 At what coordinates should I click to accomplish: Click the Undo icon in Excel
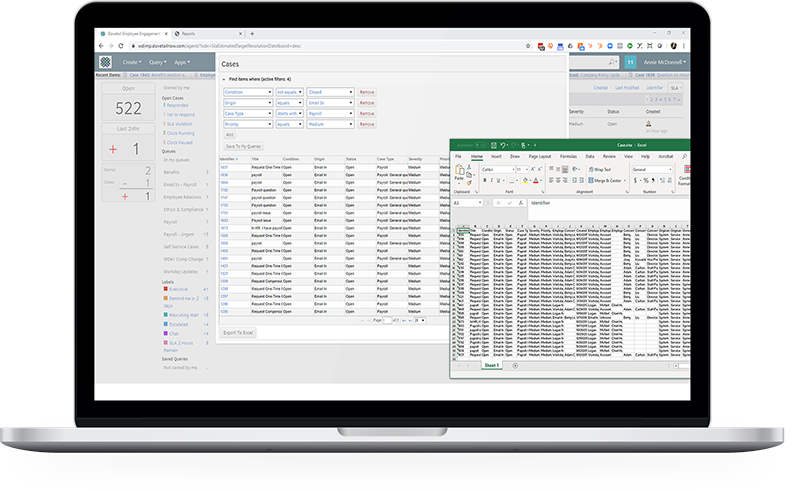click(x=503, y=145)
